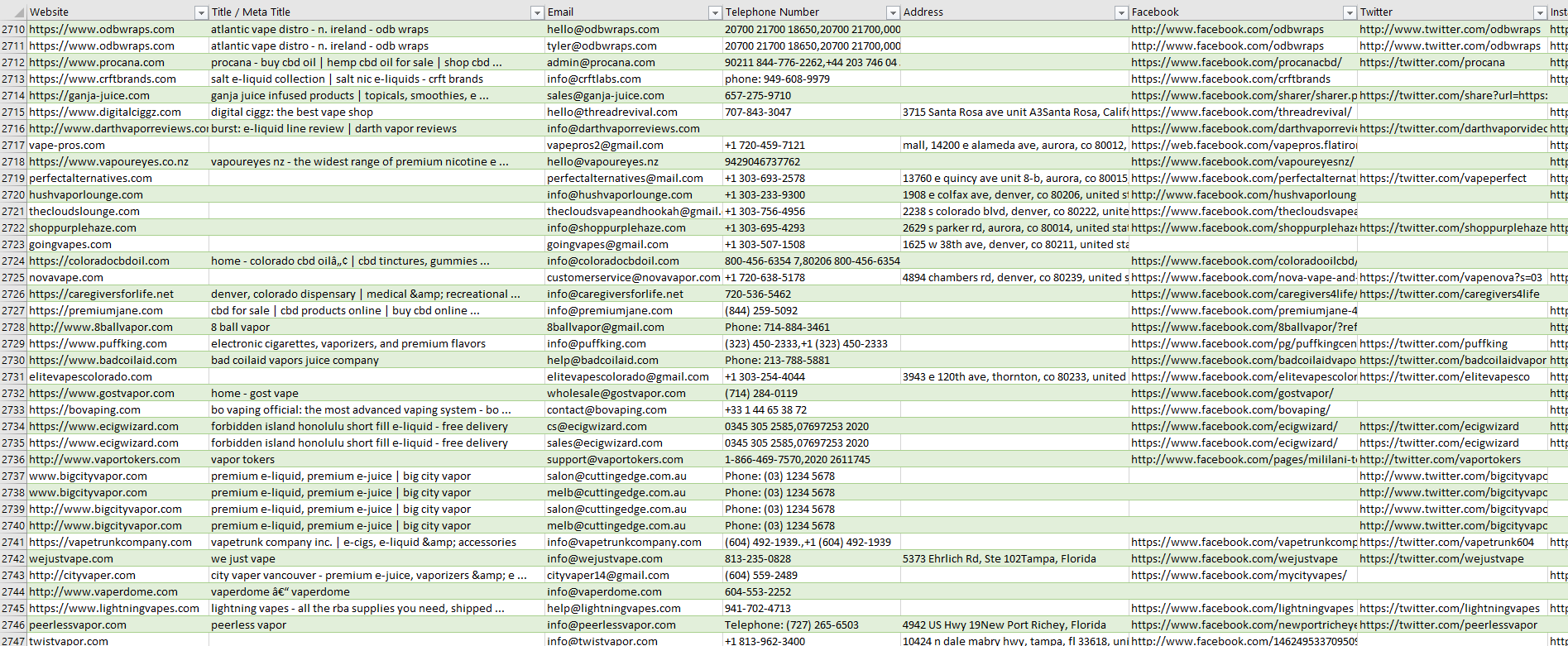Viewport: 1568px width, 646px height.
Task: Open the Address column filter dropdown
Action: point(1121,12)
